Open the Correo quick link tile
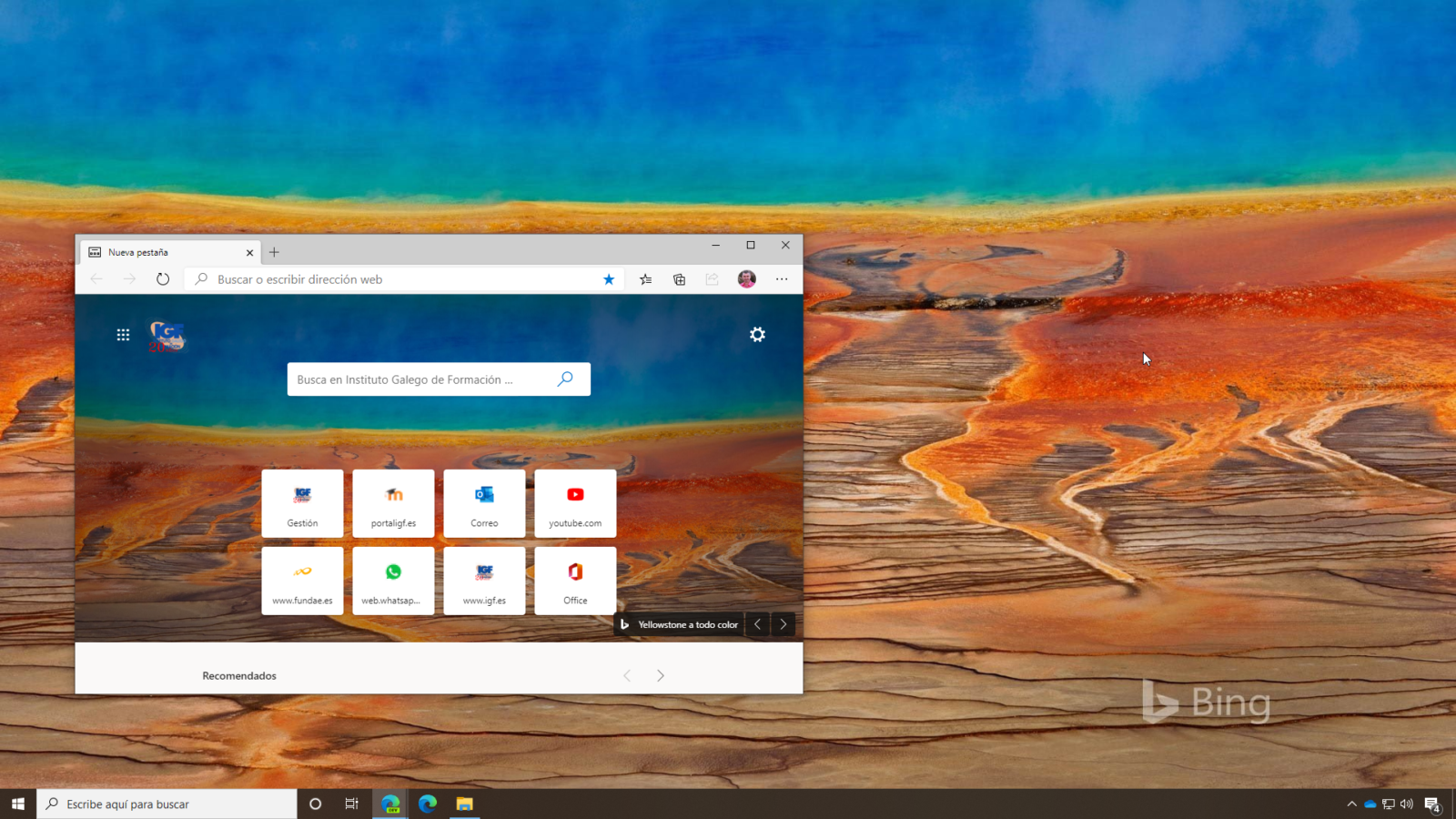 click(484, 503)
